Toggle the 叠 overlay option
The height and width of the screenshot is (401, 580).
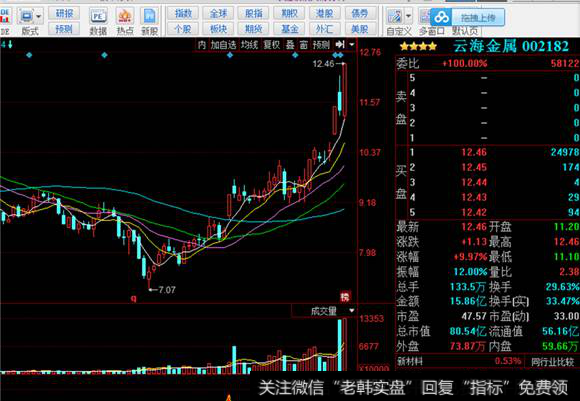click(x=290, y=45)
